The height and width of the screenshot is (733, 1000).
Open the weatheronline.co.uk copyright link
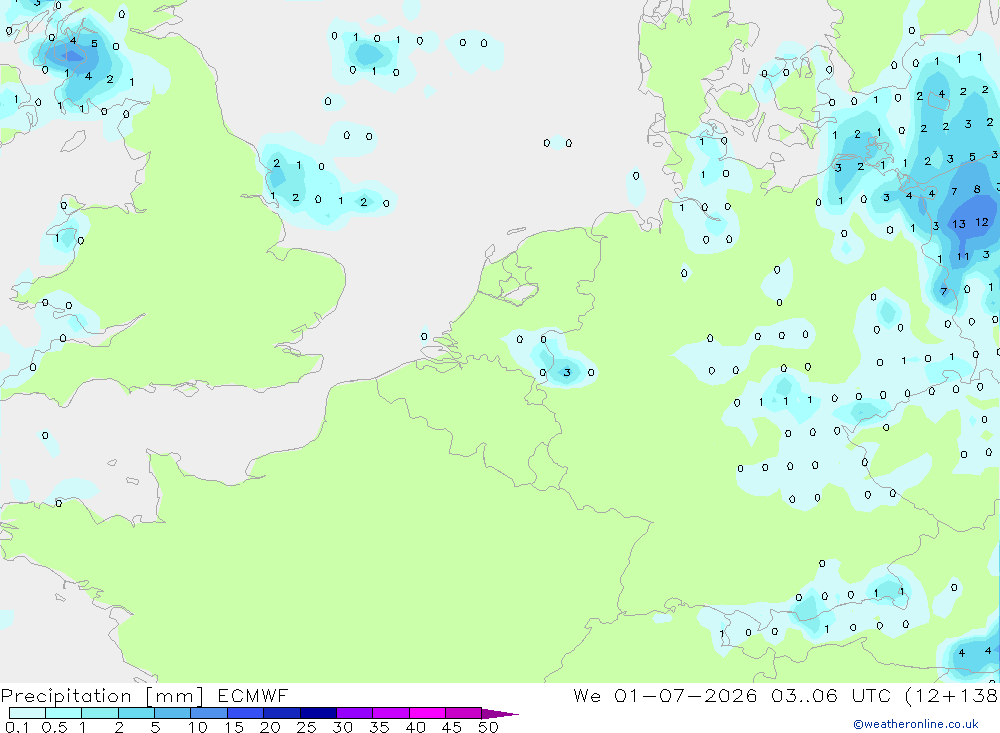click(x=916, y=724)
